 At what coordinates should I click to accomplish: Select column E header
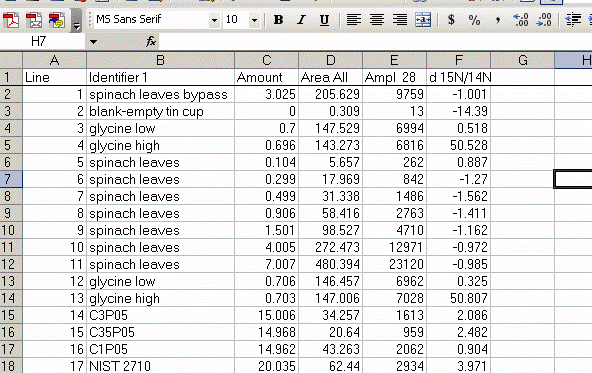394,60
